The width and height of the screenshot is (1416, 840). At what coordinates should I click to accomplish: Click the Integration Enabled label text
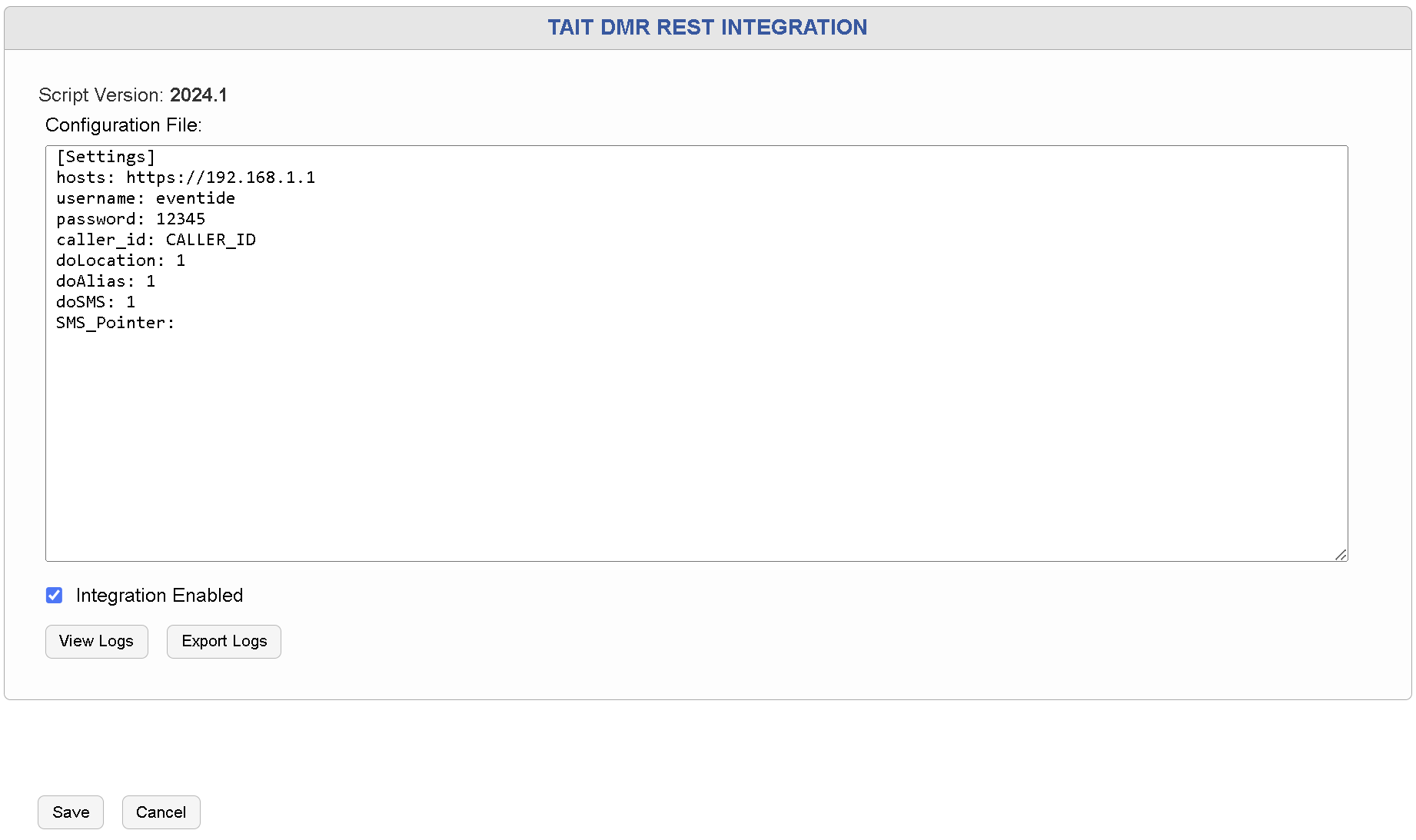tap(159, 596)
